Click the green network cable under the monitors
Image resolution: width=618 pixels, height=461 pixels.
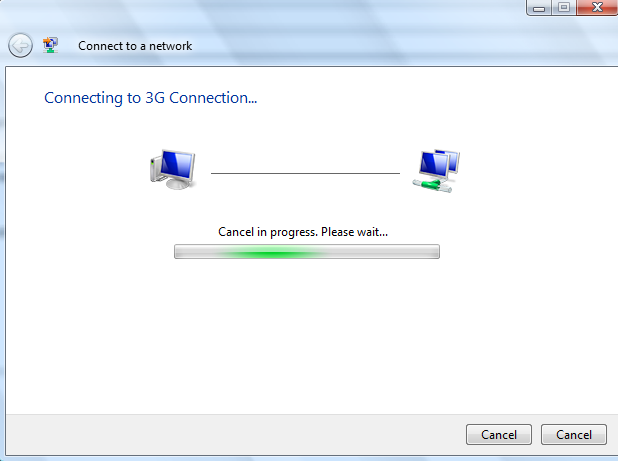click(x=432, y=185)
